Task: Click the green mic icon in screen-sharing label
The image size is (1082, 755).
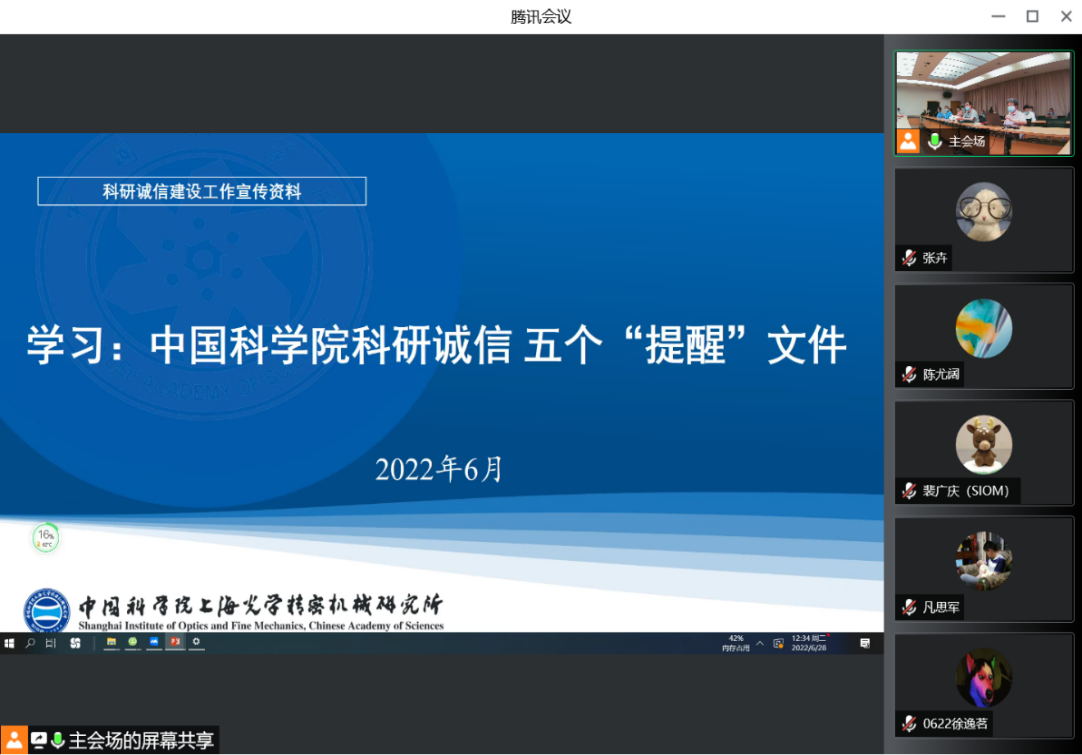Action: [58, 740]
